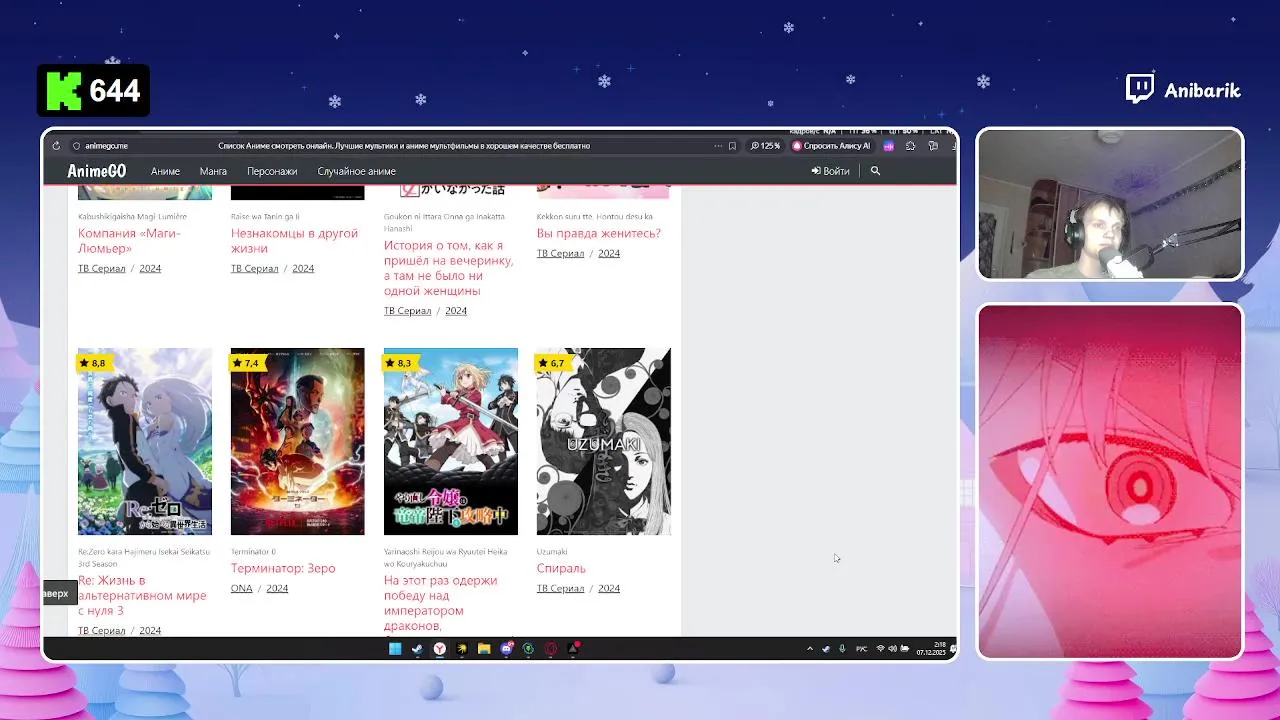Reload the page with the refresh icon
Image resolution: width=1280 pixels, height=720 pixels.
56,146
